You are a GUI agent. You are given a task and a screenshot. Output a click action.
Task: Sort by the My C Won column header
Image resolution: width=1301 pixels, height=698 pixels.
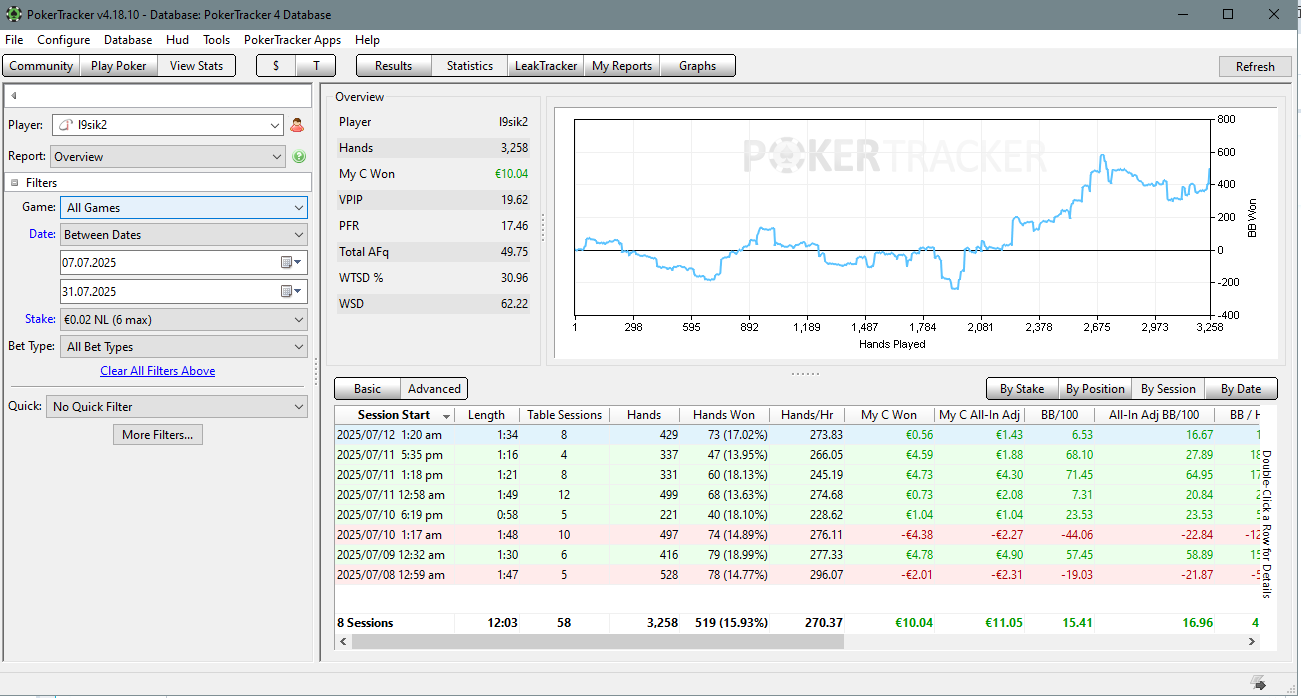click(x=889, y=415)
